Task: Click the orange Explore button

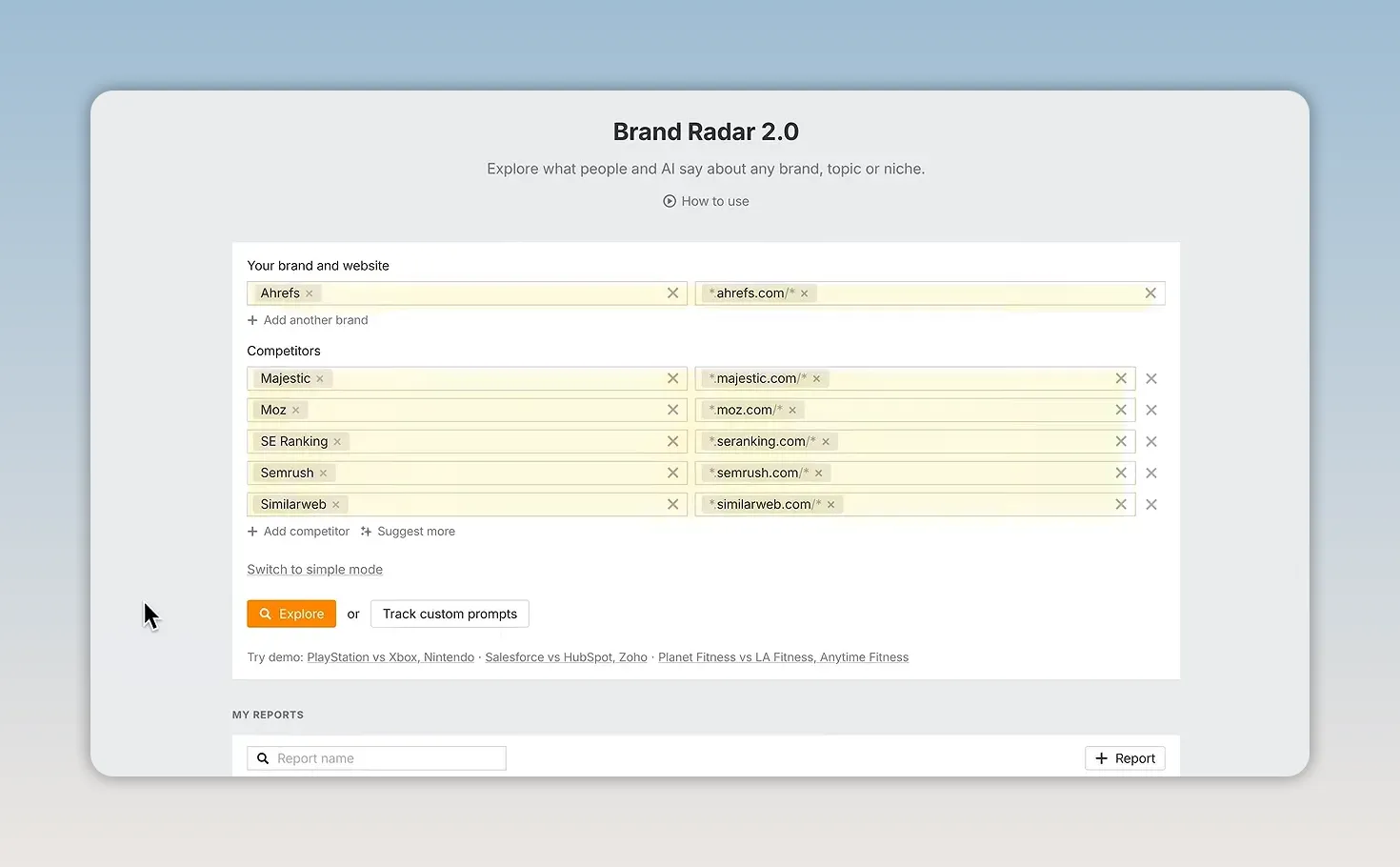Action: [291, 614]
